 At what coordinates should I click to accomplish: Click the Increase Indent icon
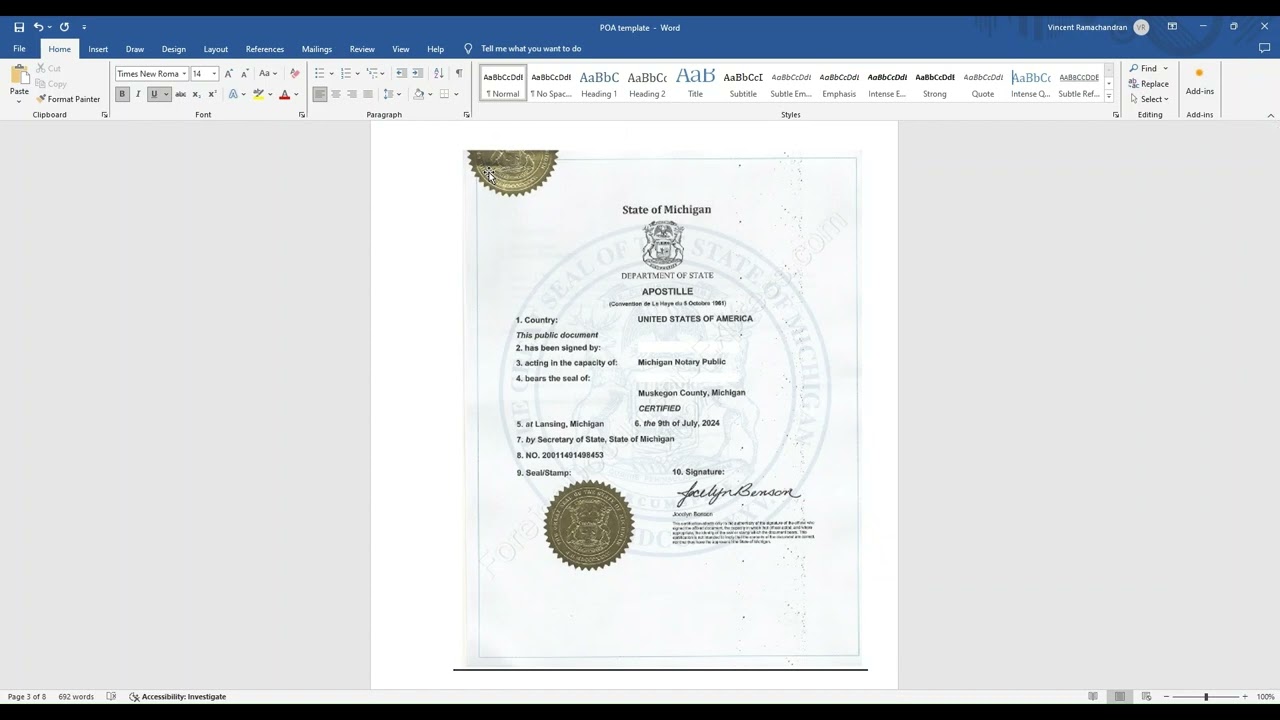pyautogui.click(x=417, y=73)
